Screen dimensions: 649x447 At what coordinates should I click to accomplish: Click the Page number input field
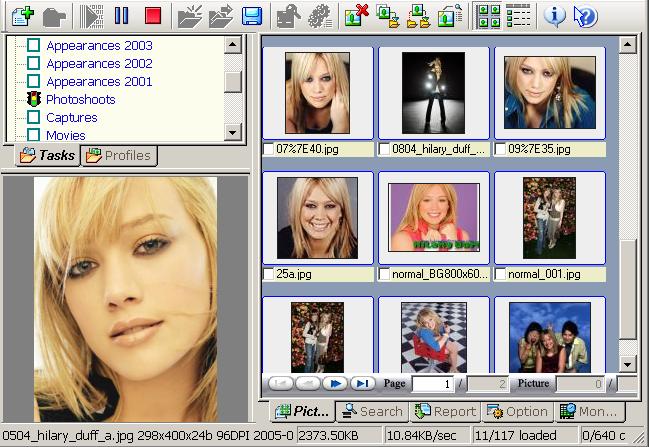(432, 384)
